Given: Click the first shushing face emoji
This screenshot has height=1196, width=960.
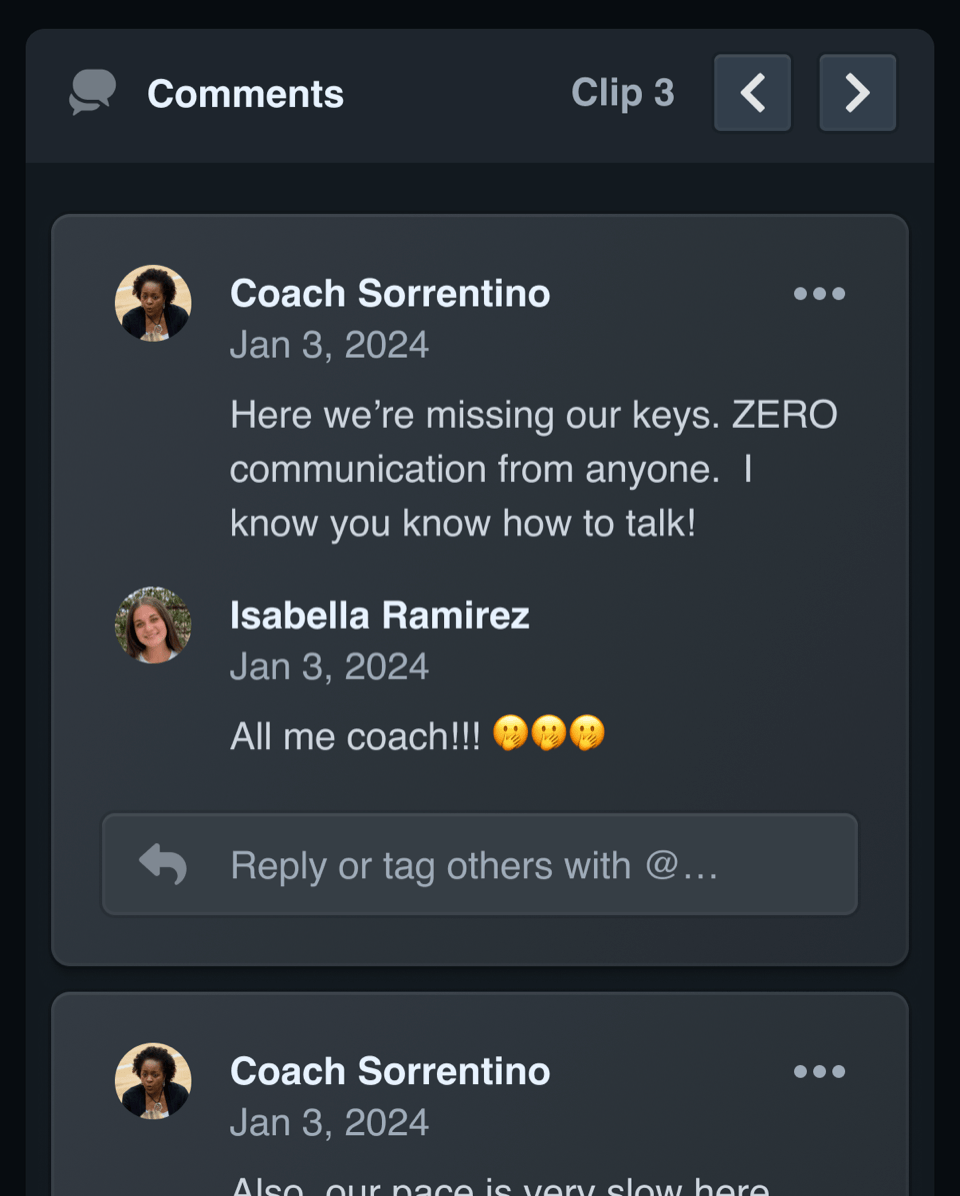Looking at the screenshot, I should [x=510, y=735].
